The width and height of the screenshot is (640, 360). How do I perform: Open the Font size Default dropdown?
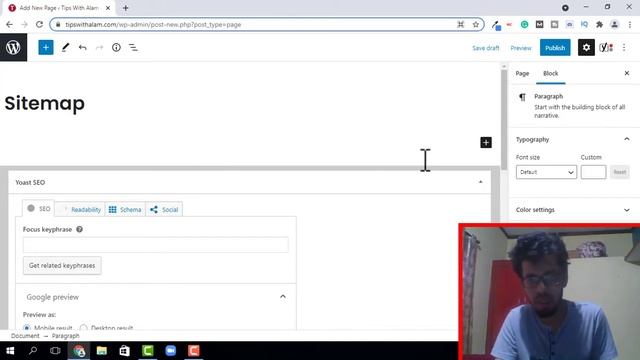pyautogui.click(x=546, y=172)
